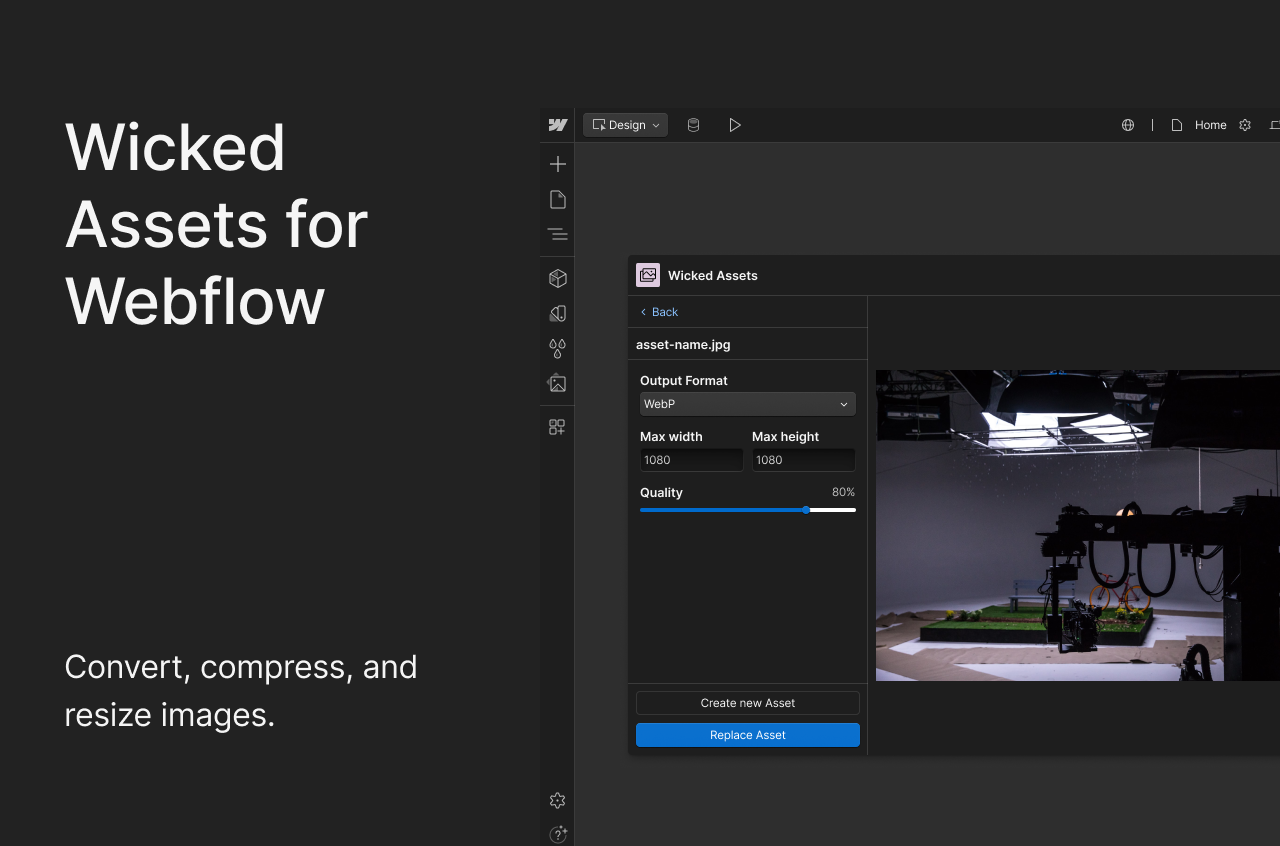
Task: Click the Create new Asset button
Action: 747,702
